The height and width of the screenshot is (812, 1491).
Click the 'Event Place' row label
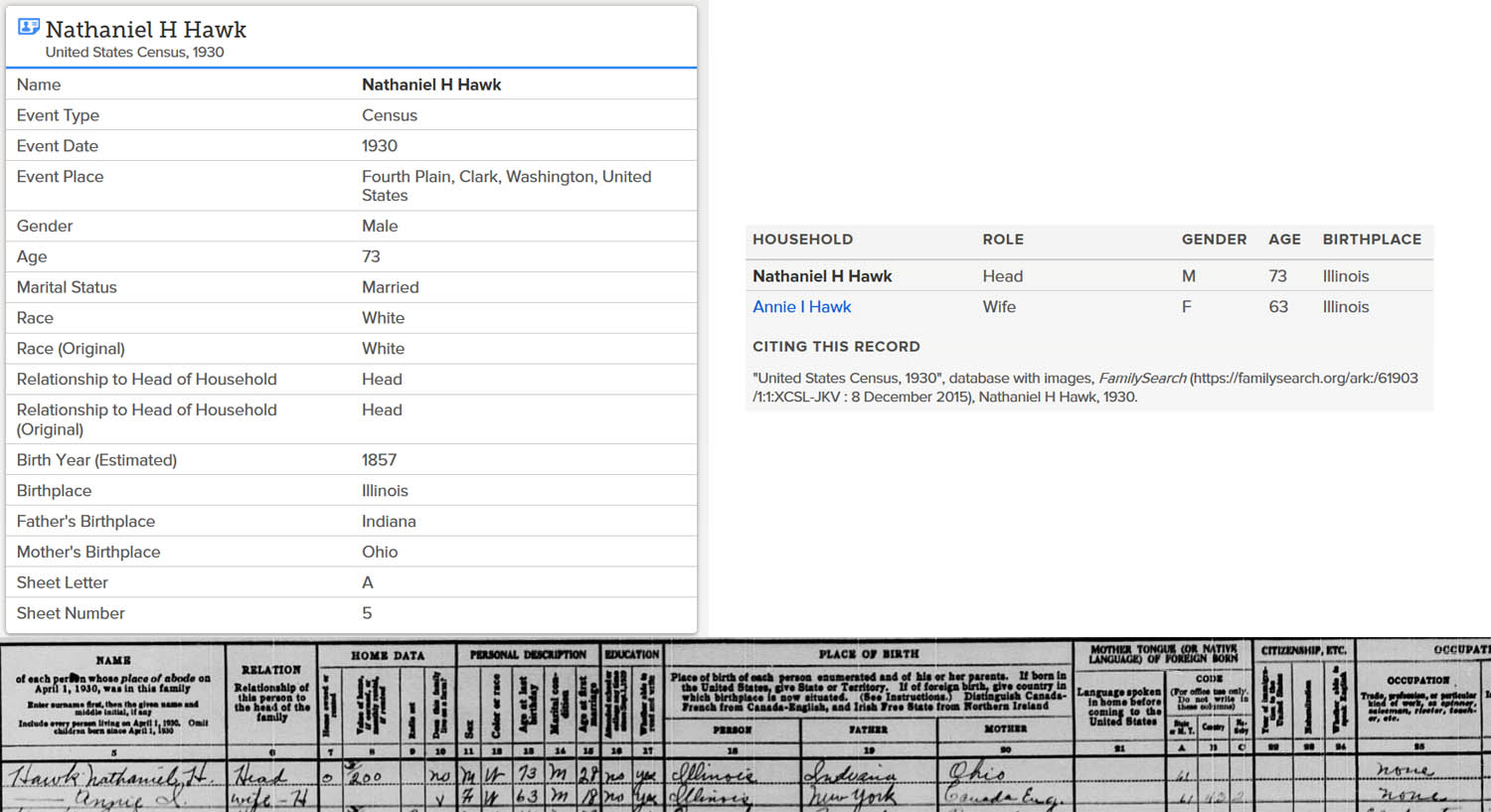point(60,177)
